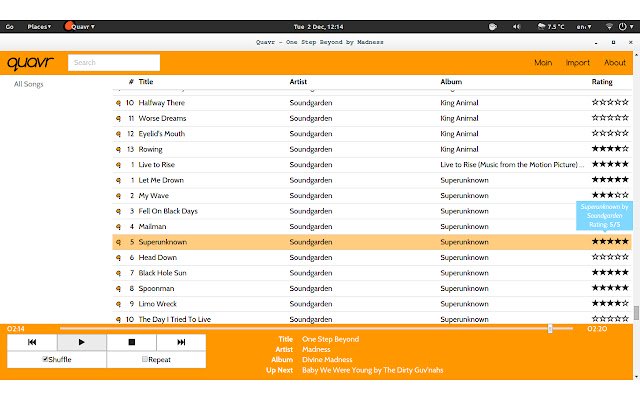Open the About page
The image size is (640, 400).
[x=615, y=62]
